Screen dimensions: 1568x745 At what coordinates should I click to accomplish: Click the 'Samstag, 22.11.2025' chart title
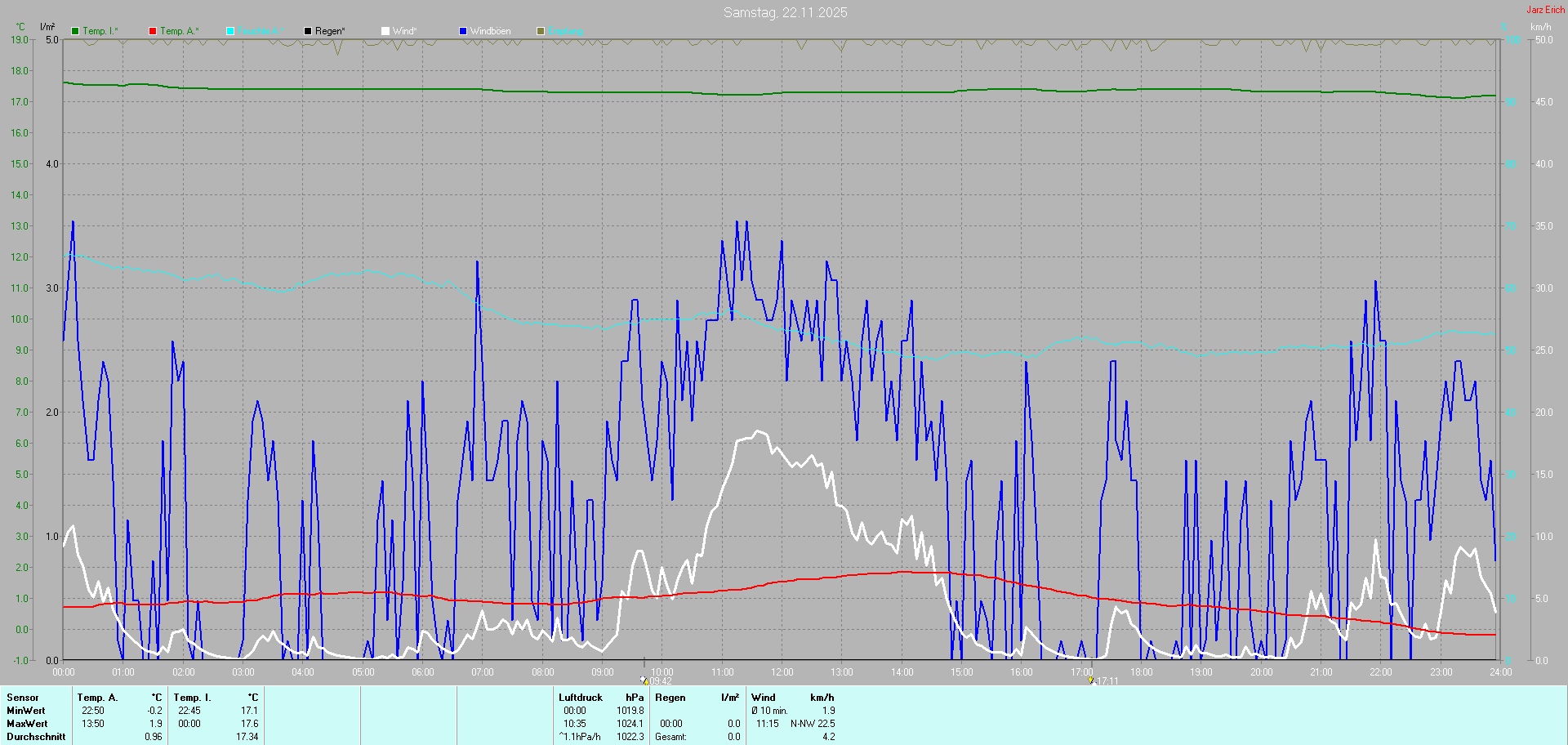click(x=786, y=12)
